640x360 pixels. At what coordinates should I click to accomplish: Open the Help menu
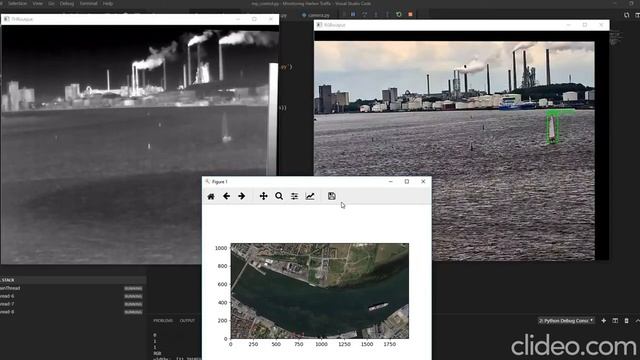coord(108,3)
